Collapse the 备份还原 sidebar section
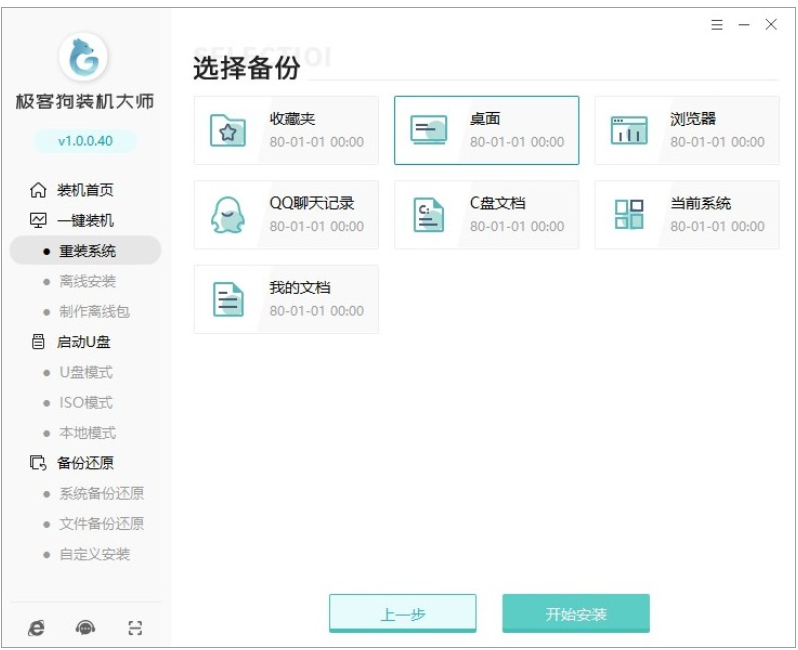Image resolution: width=798 pixels, height=650 pixels. tap(84, 463)
